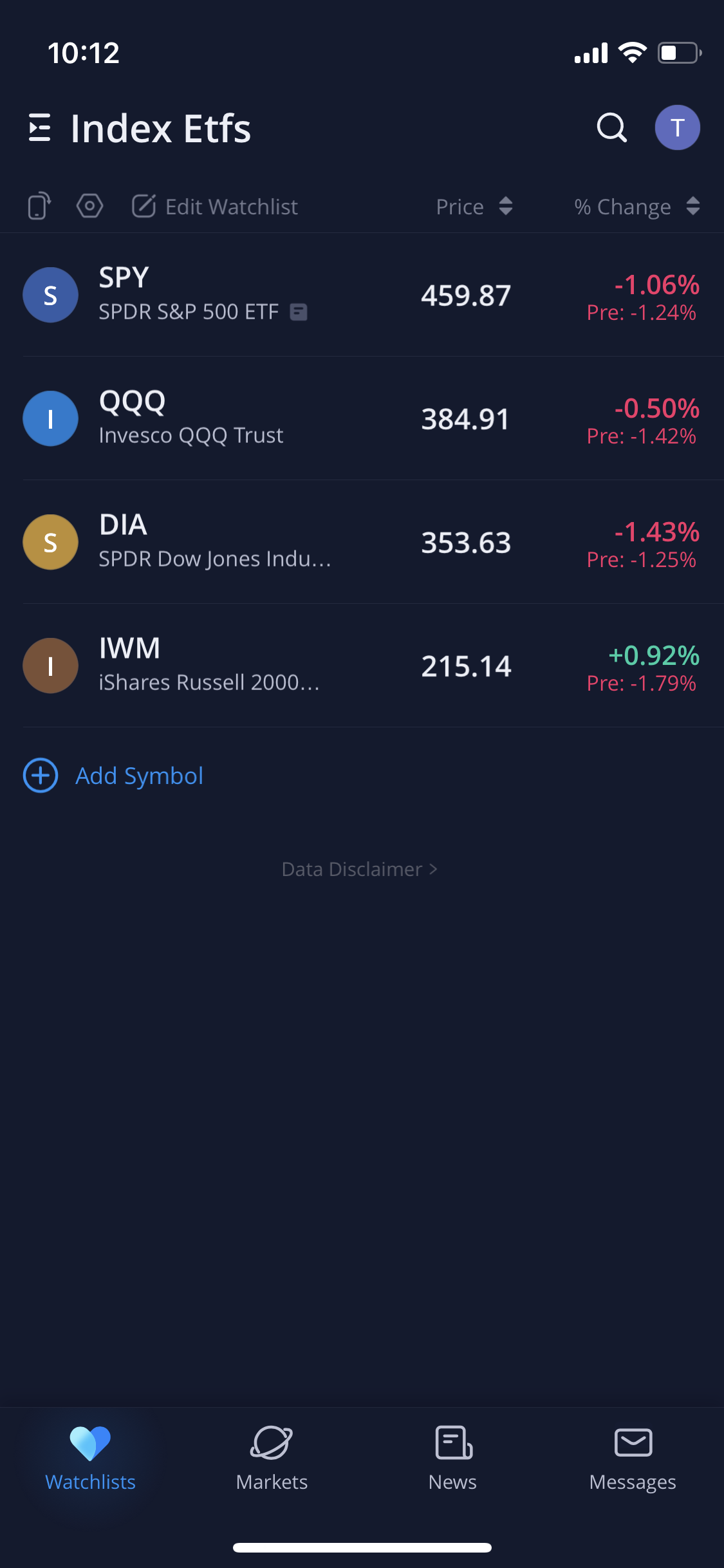The image size is (724, 1568).
Task: Expand the Data Disclaimer link
Action: (359, 870)
